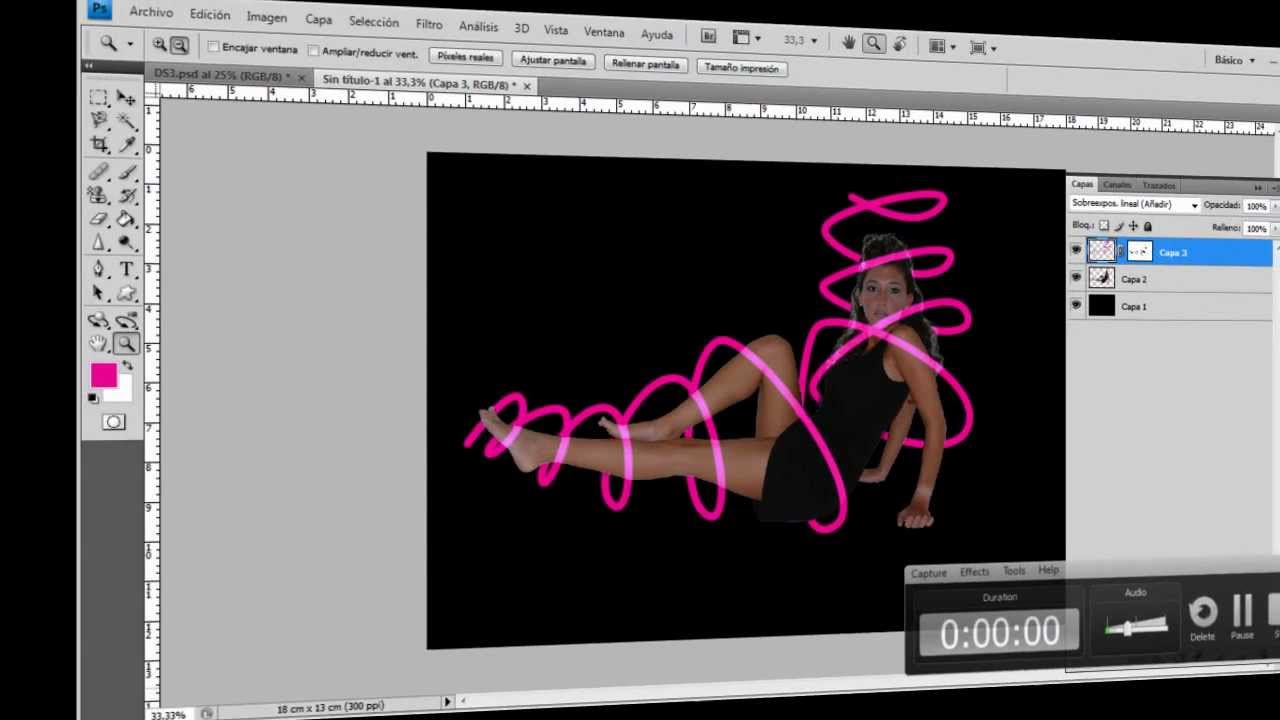Hide Capa 2 layer visibility
The image size is (1280, 720).
coord(1076,278)
